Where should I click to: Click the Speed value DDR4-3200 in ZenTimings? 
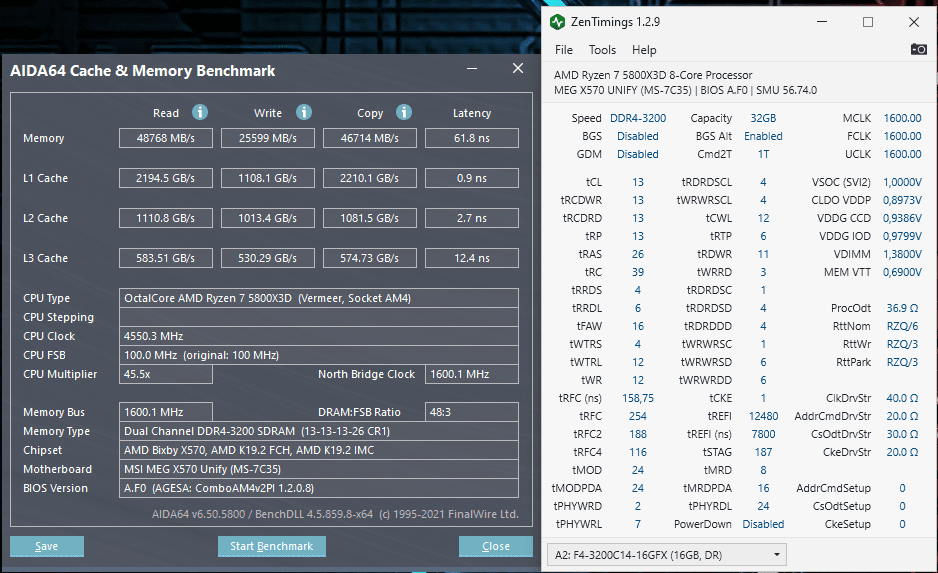(x=638, y=118)
